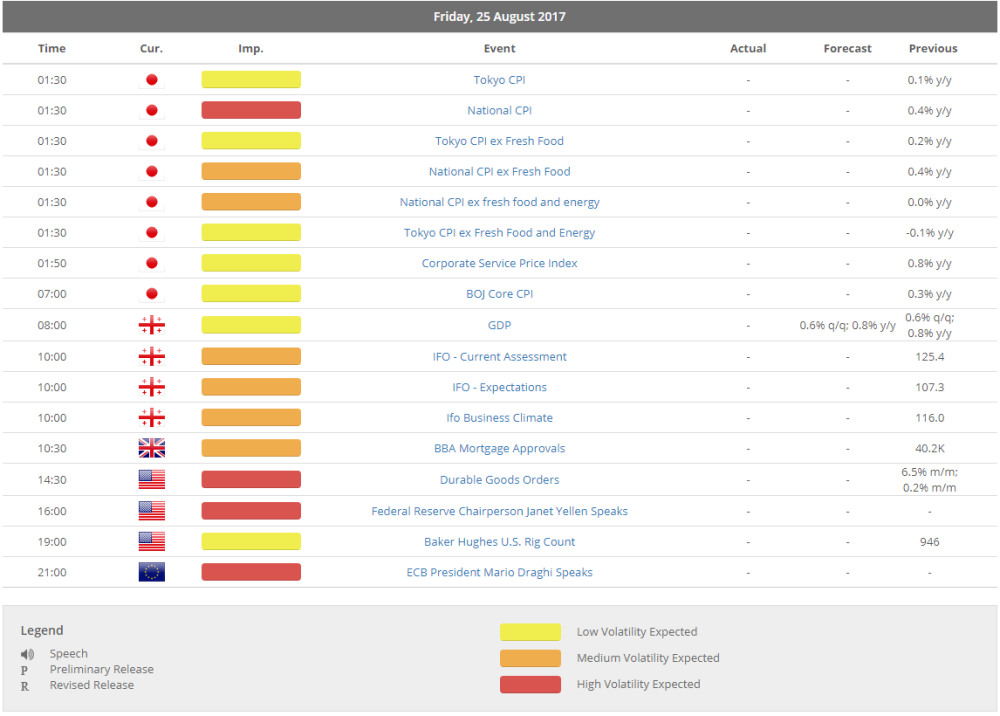Click the red impact bar on National CPI row

pyautogui.click(x=251, y=110)
